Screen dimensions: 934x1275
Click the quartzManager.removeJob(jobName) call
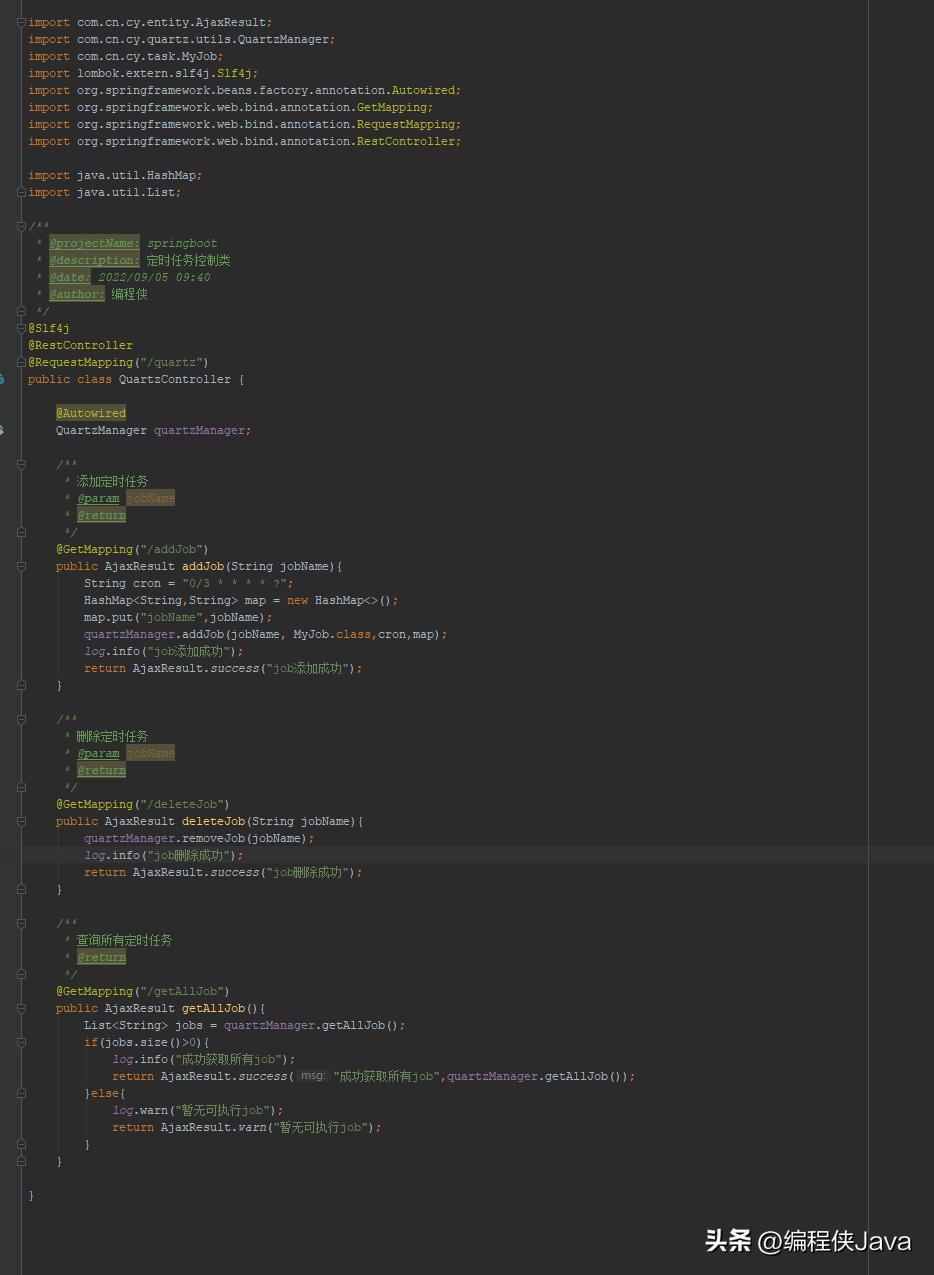pos(199,838)
